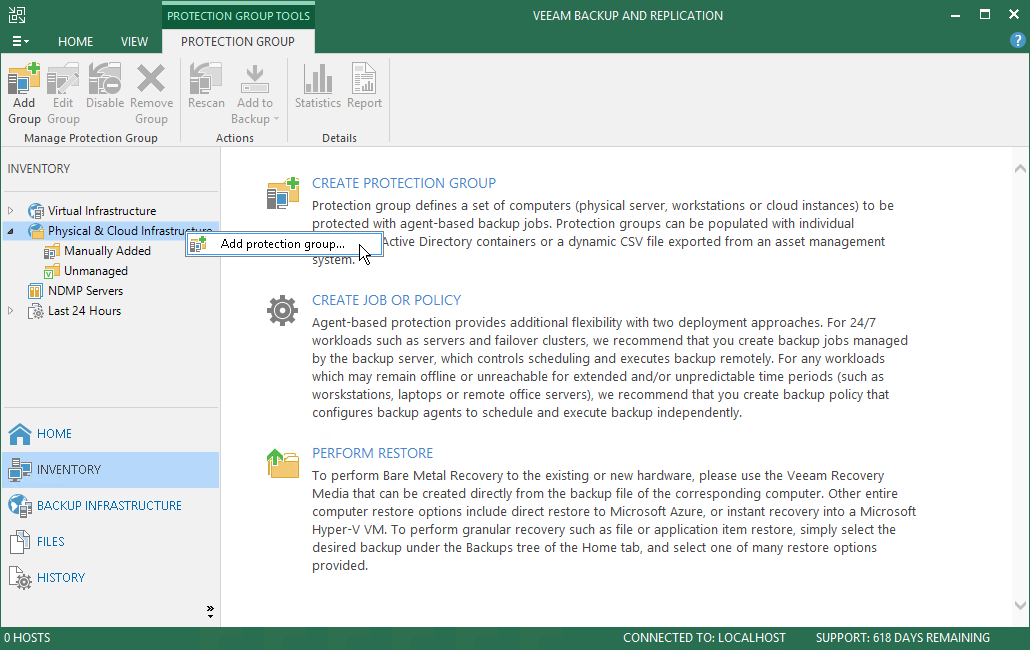This screenshot has width=1030, height=650.
Task: Expand navigation pane options chevron
Action: (210, 611)
